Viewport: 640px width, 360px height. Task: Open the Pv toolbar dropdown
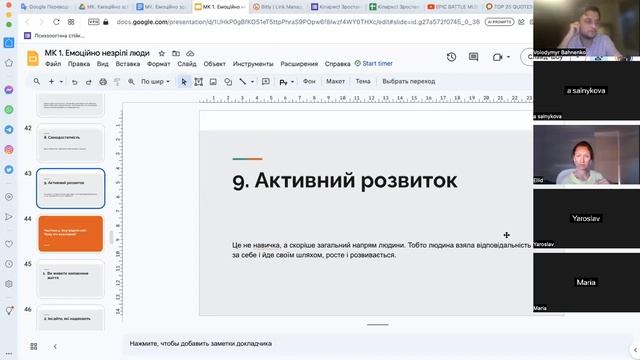coord(287,82)
